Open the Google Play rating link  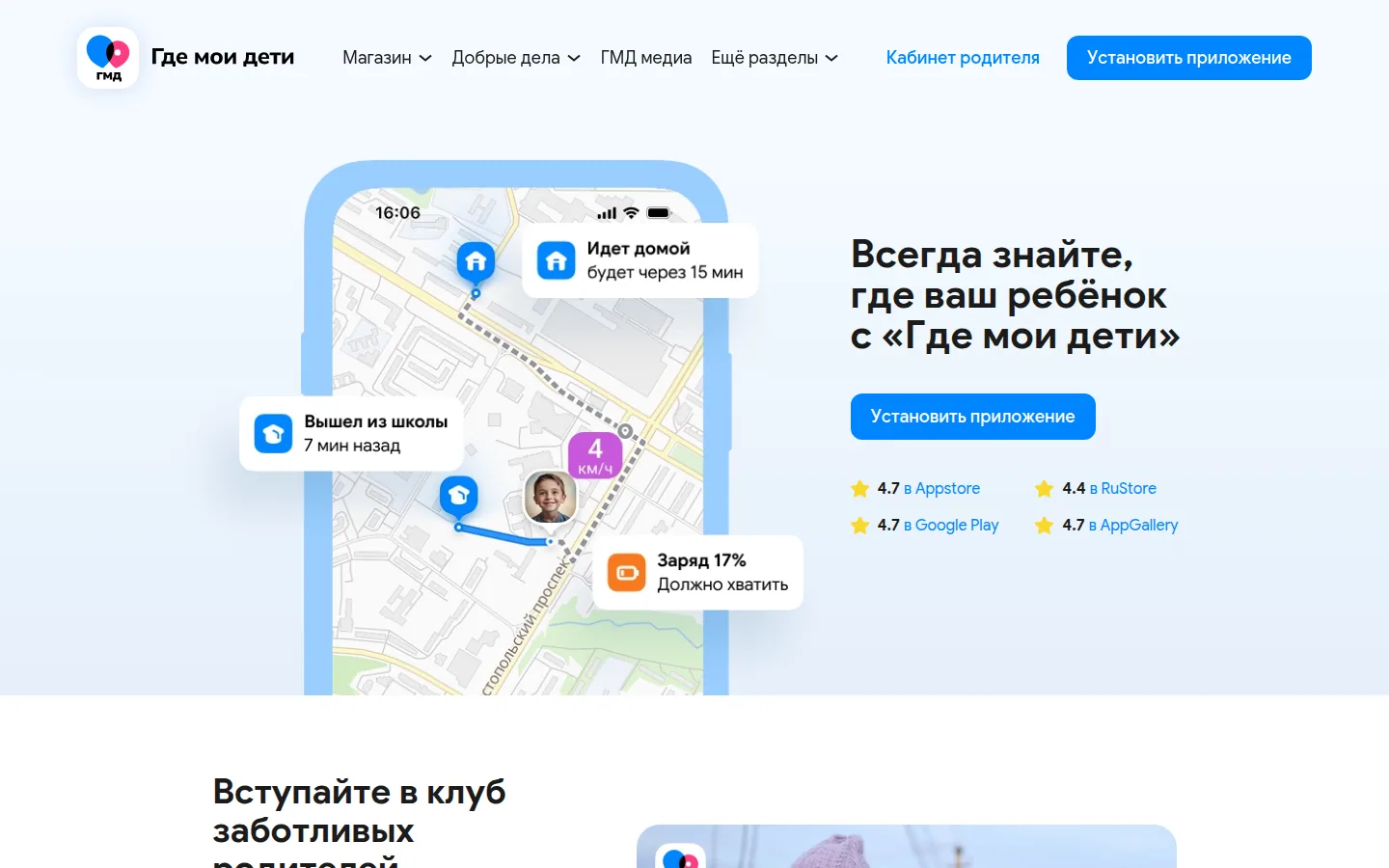tap(951, 526)
